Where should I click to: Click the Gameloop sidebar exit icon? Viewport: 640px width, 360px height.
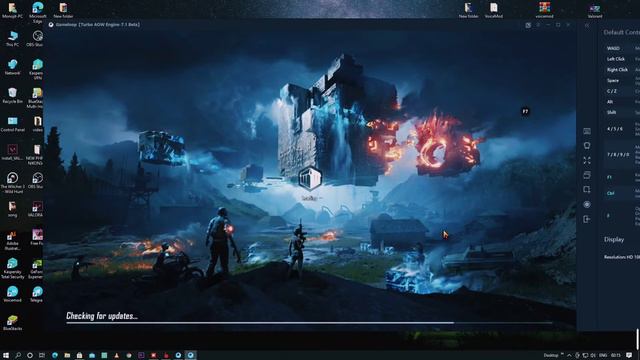pyautogui.click(x=587, y=219)
